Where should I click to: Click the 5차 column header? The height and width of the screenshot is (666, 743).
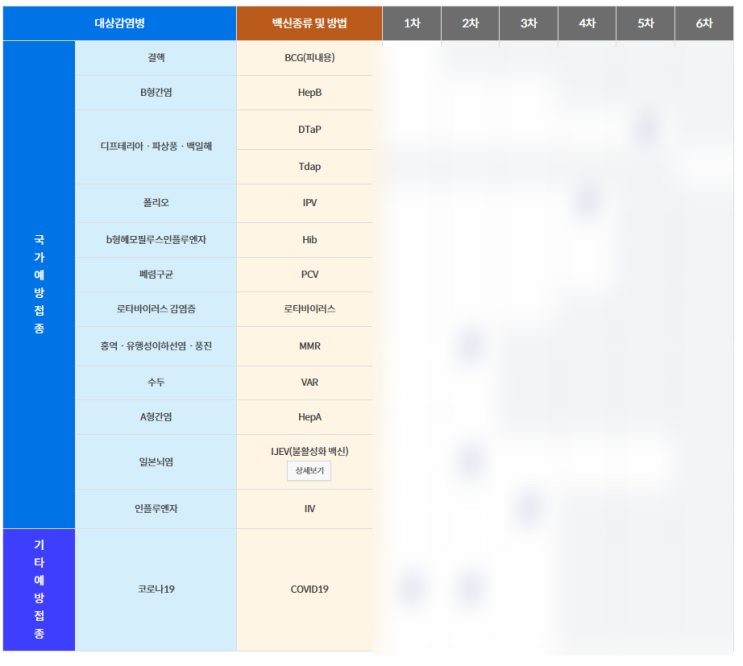pos(645,23)
